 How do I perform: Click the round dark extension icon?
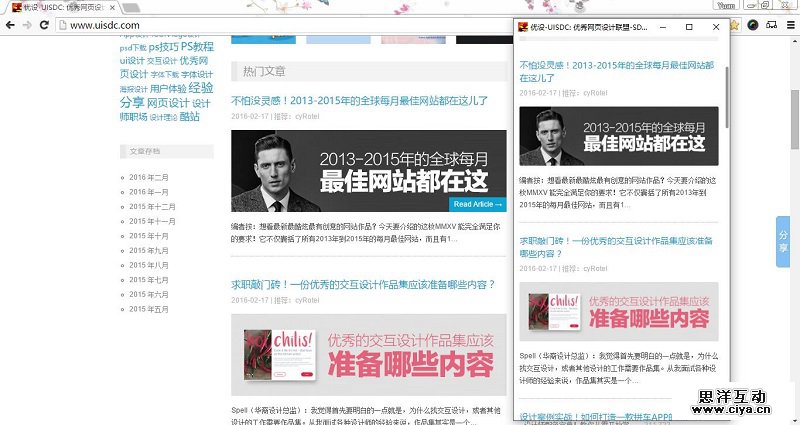(753, 25)
